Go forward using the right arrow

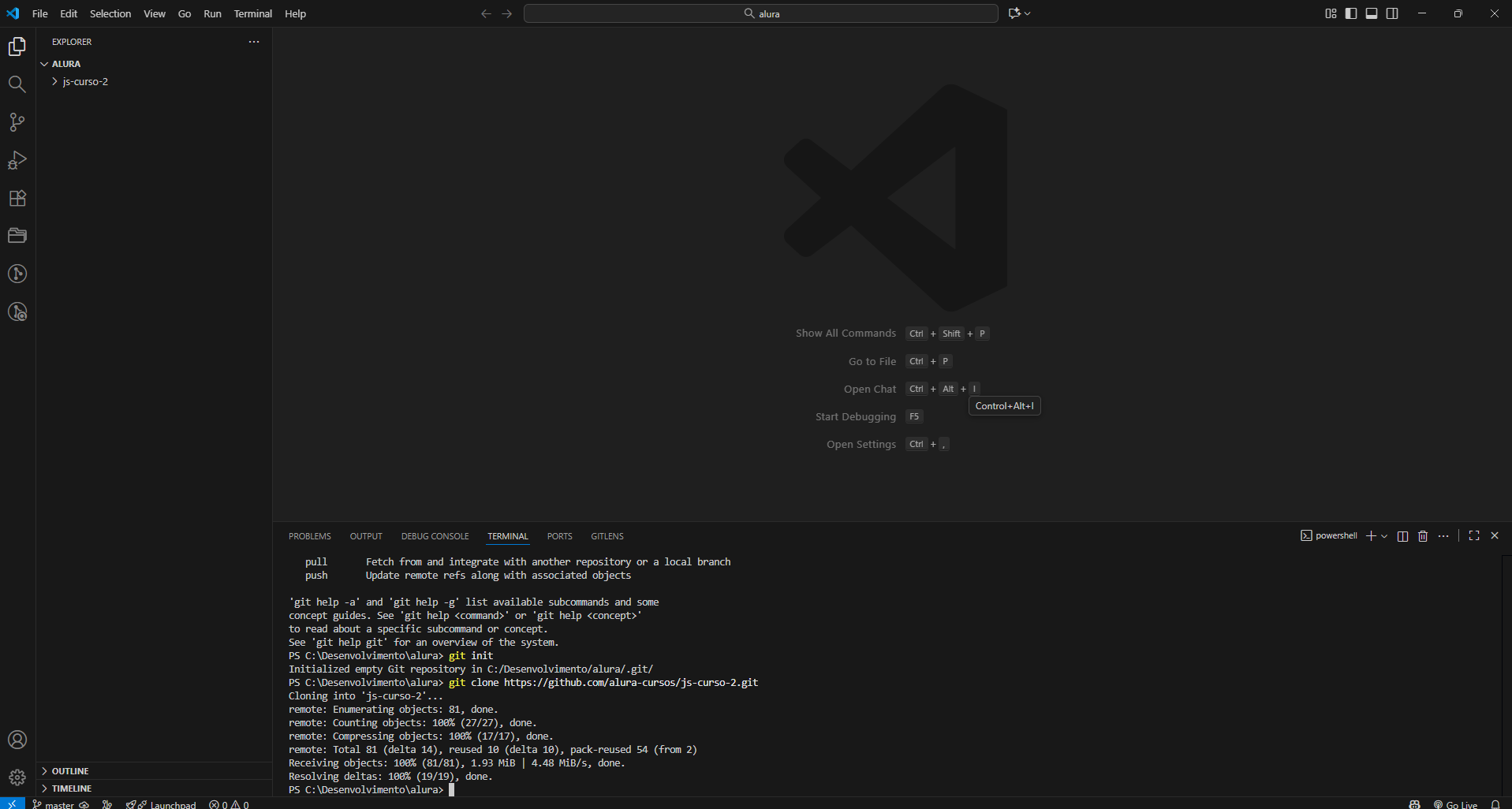[x=507, y=13]
